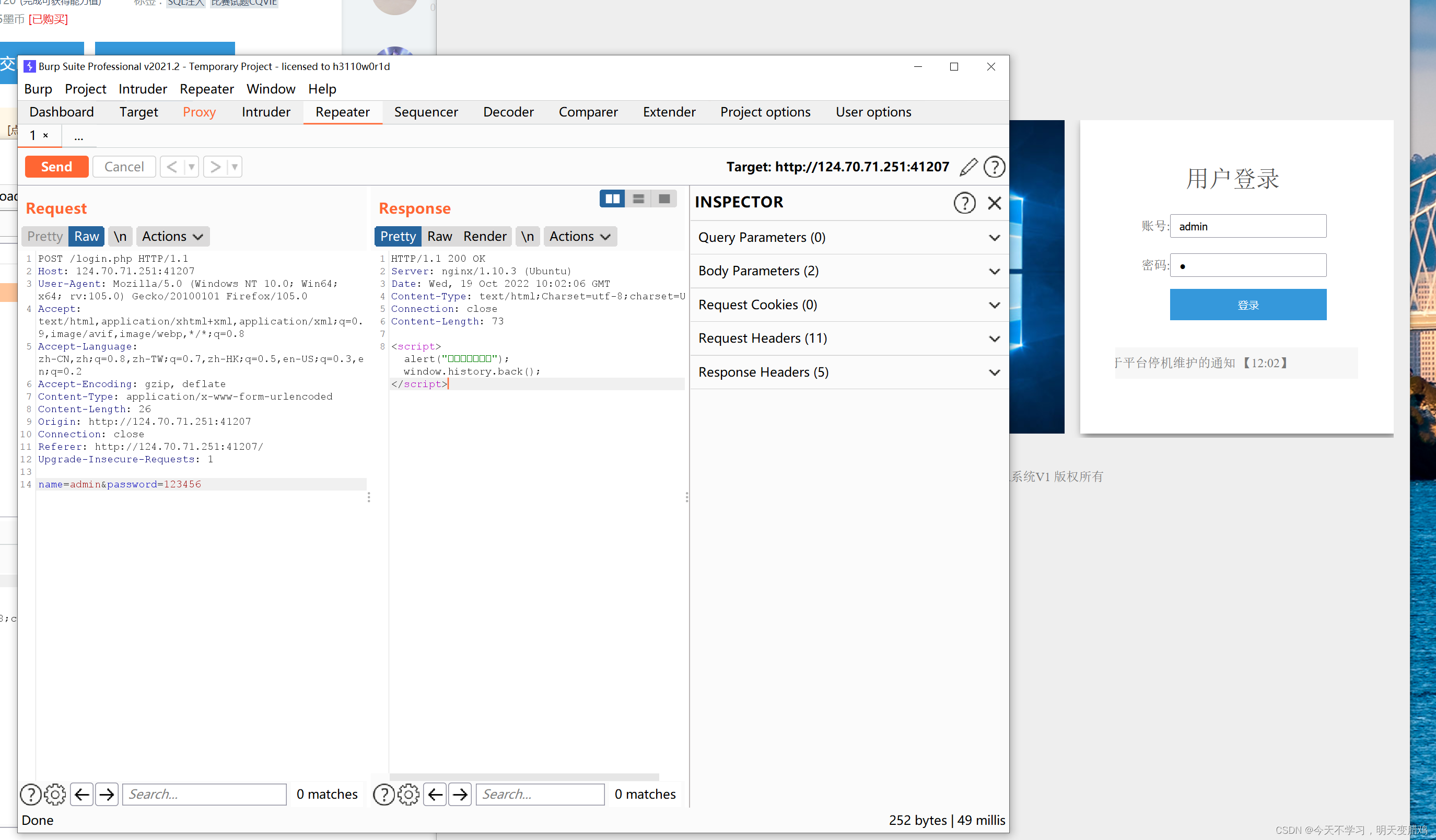The height and width of the screenshot is (840, 1436).
Task: Toggle response Render view
Action: pyautogui.click(x=484, y=237)
